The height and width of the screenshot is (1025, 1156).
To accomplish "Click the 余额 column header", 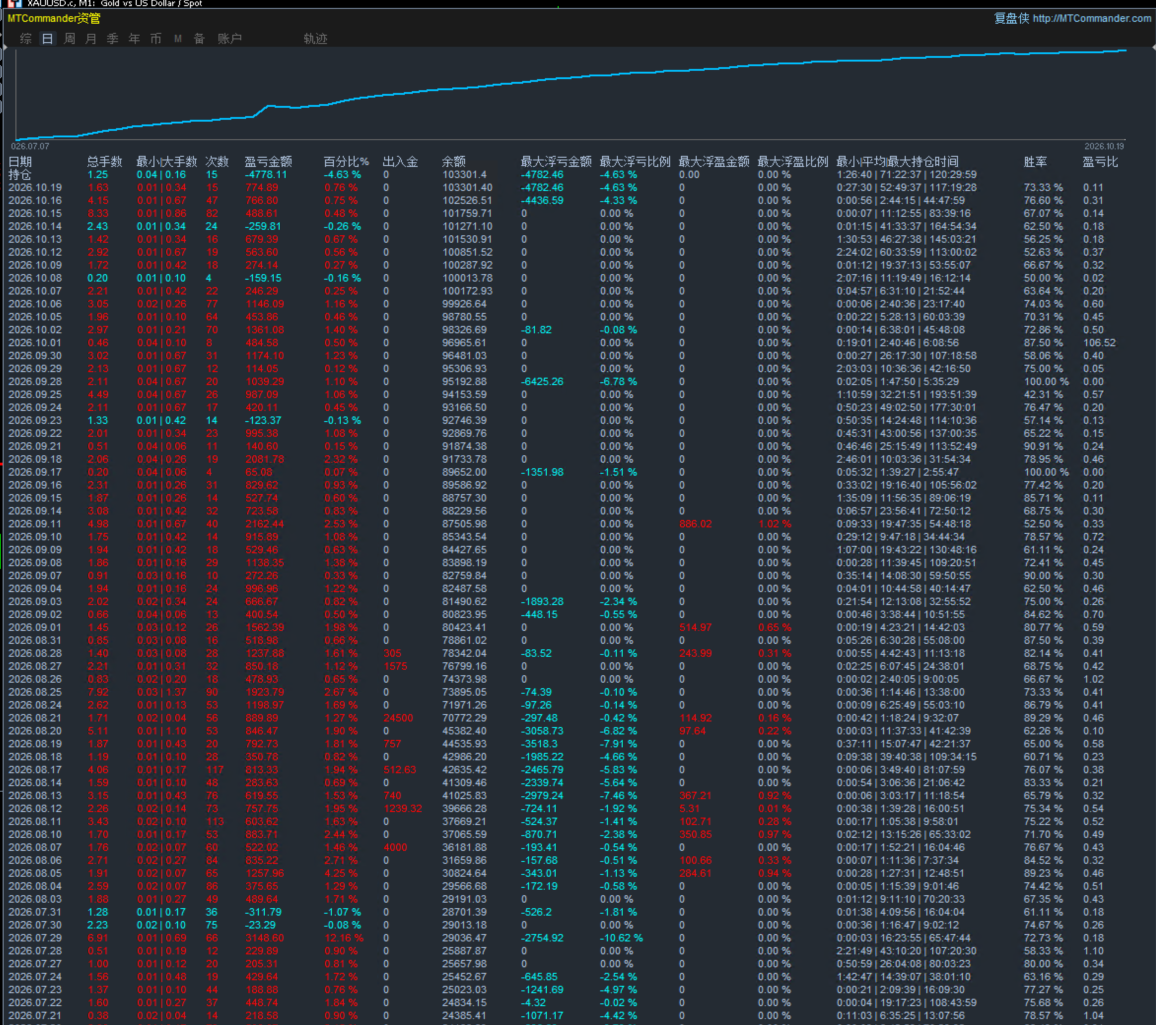I will (453, 161).
